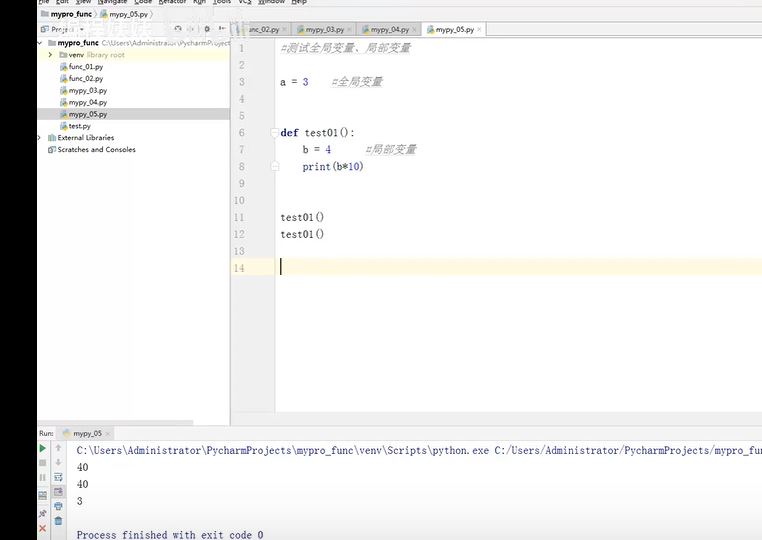Open the Tools menu
The height and width of the screenshot is (540, 762).
coord(222,2)
